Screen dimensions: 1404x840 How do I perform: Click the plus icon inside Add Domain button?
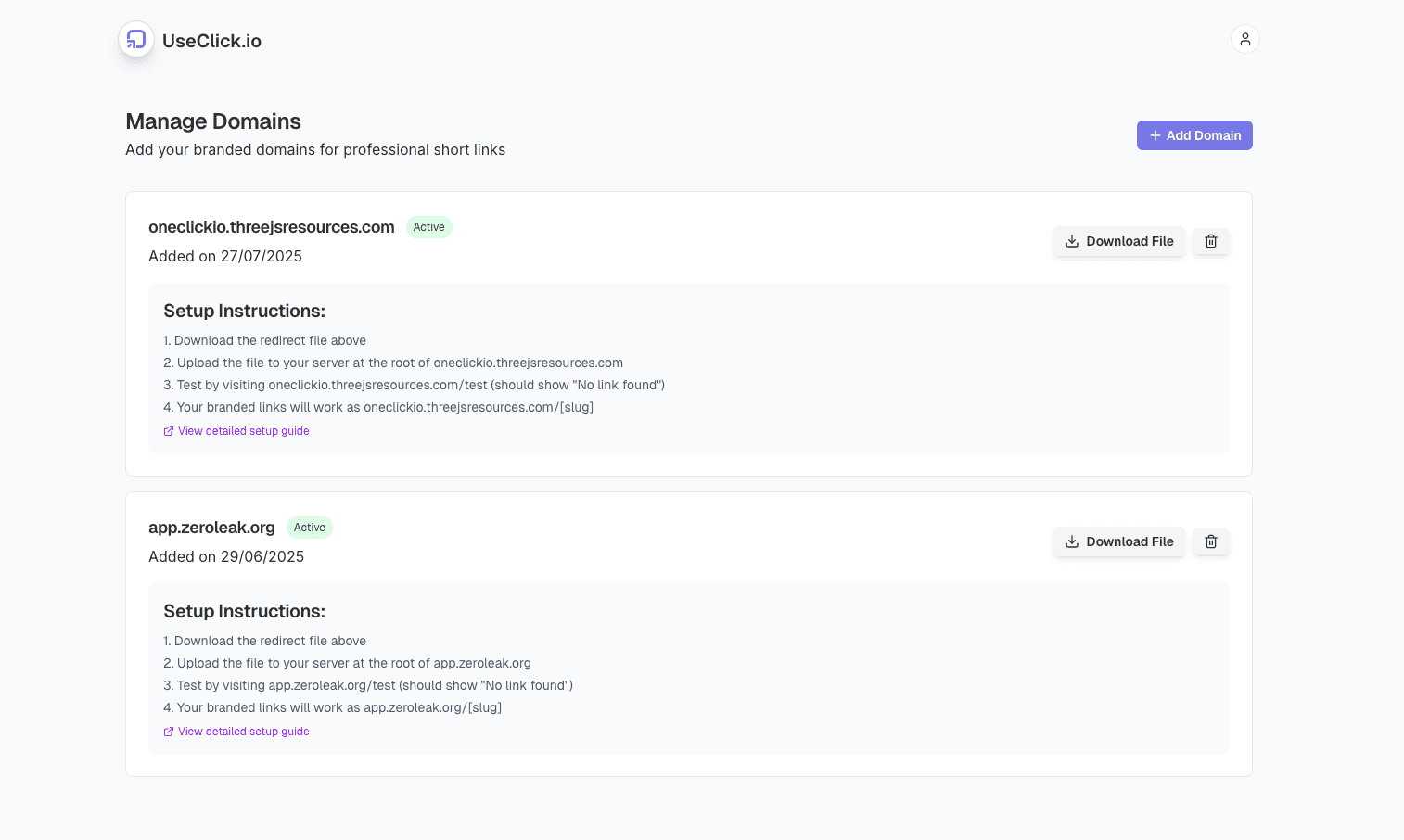[1155, 135]
